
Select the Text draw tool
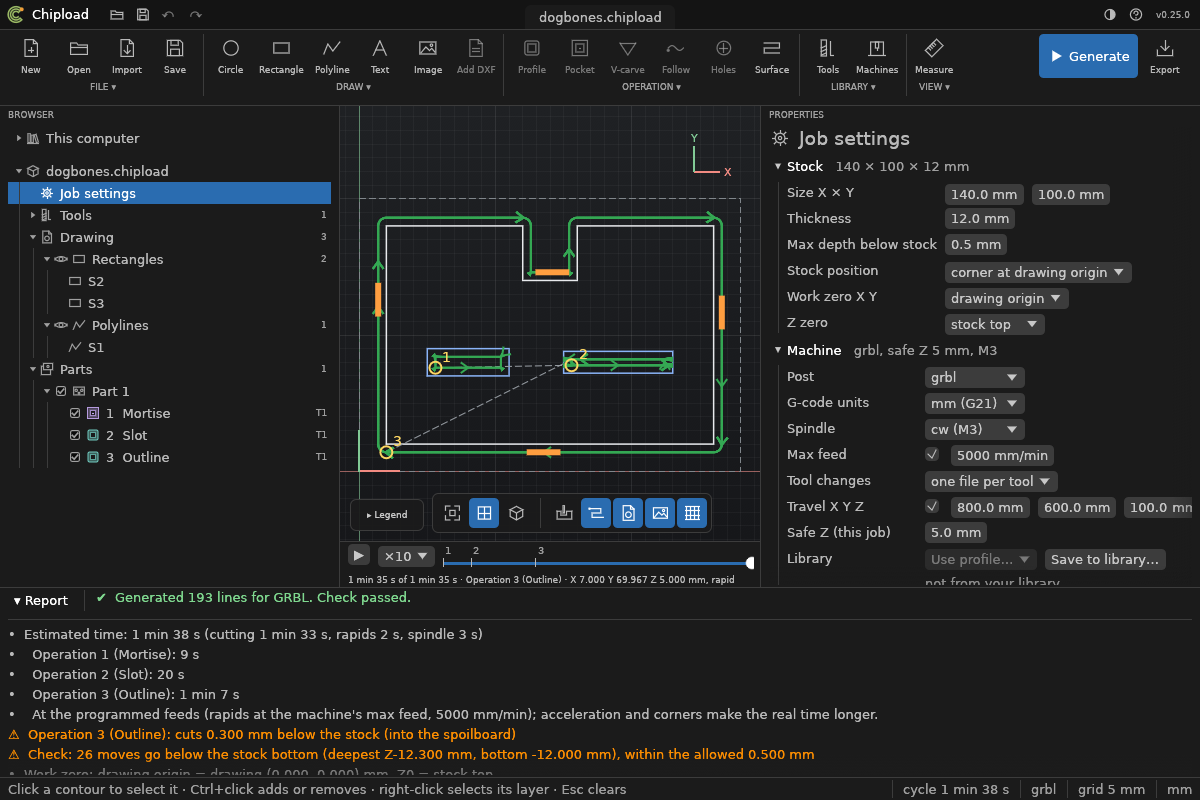tap(380, 56)
